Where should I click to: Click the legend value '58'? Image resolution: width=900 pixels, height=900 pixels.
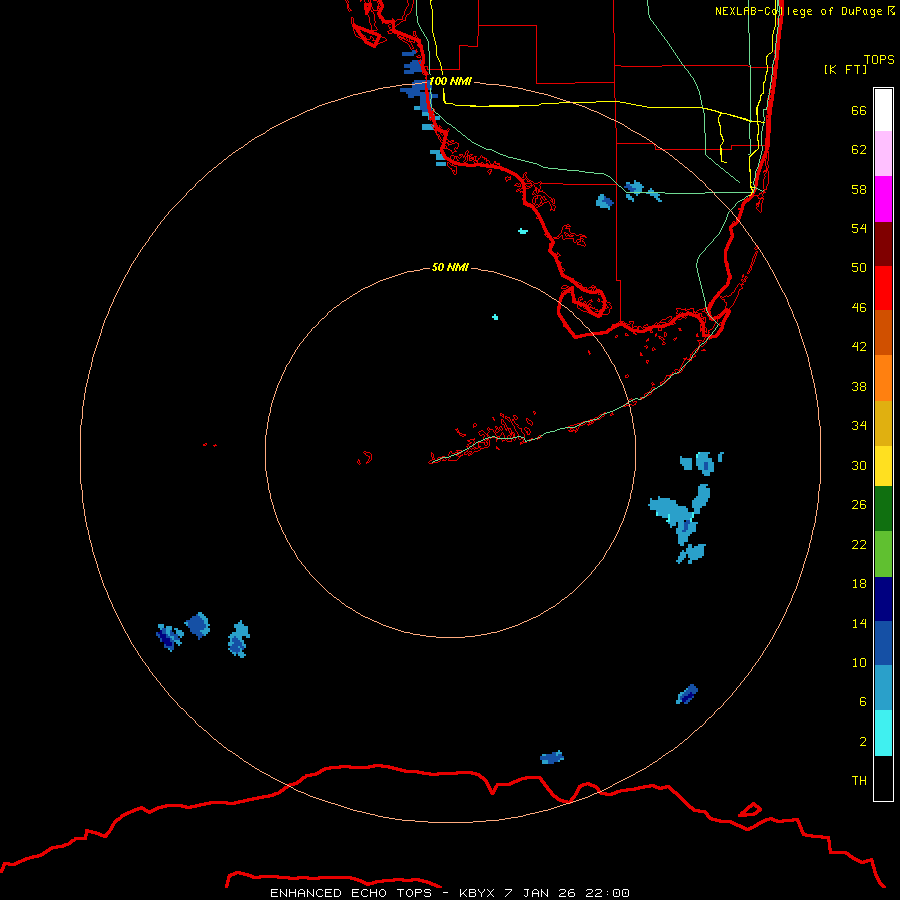[859, 189]
